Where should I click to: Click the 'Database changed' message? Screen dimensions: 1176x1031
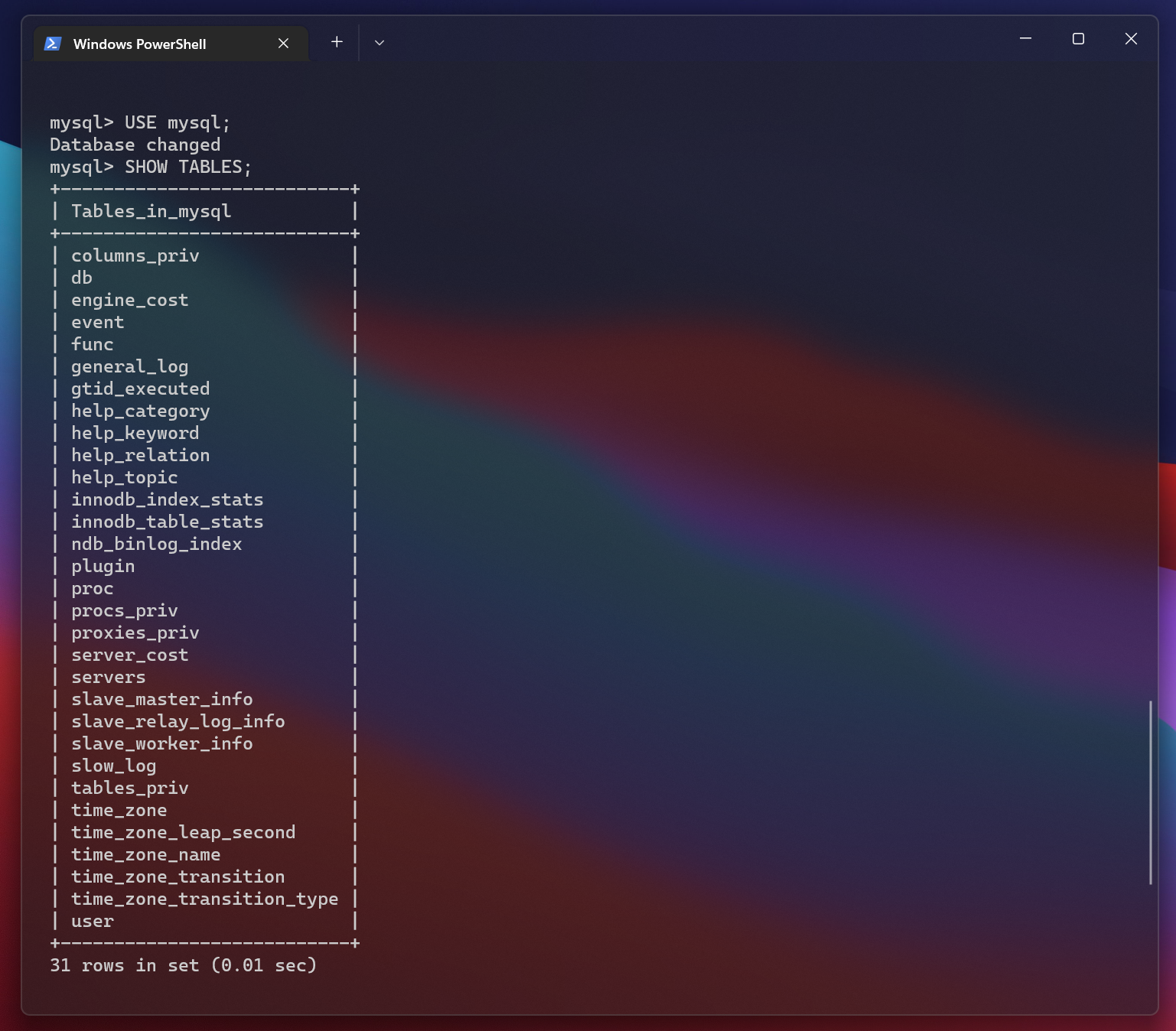coord(135,145)
